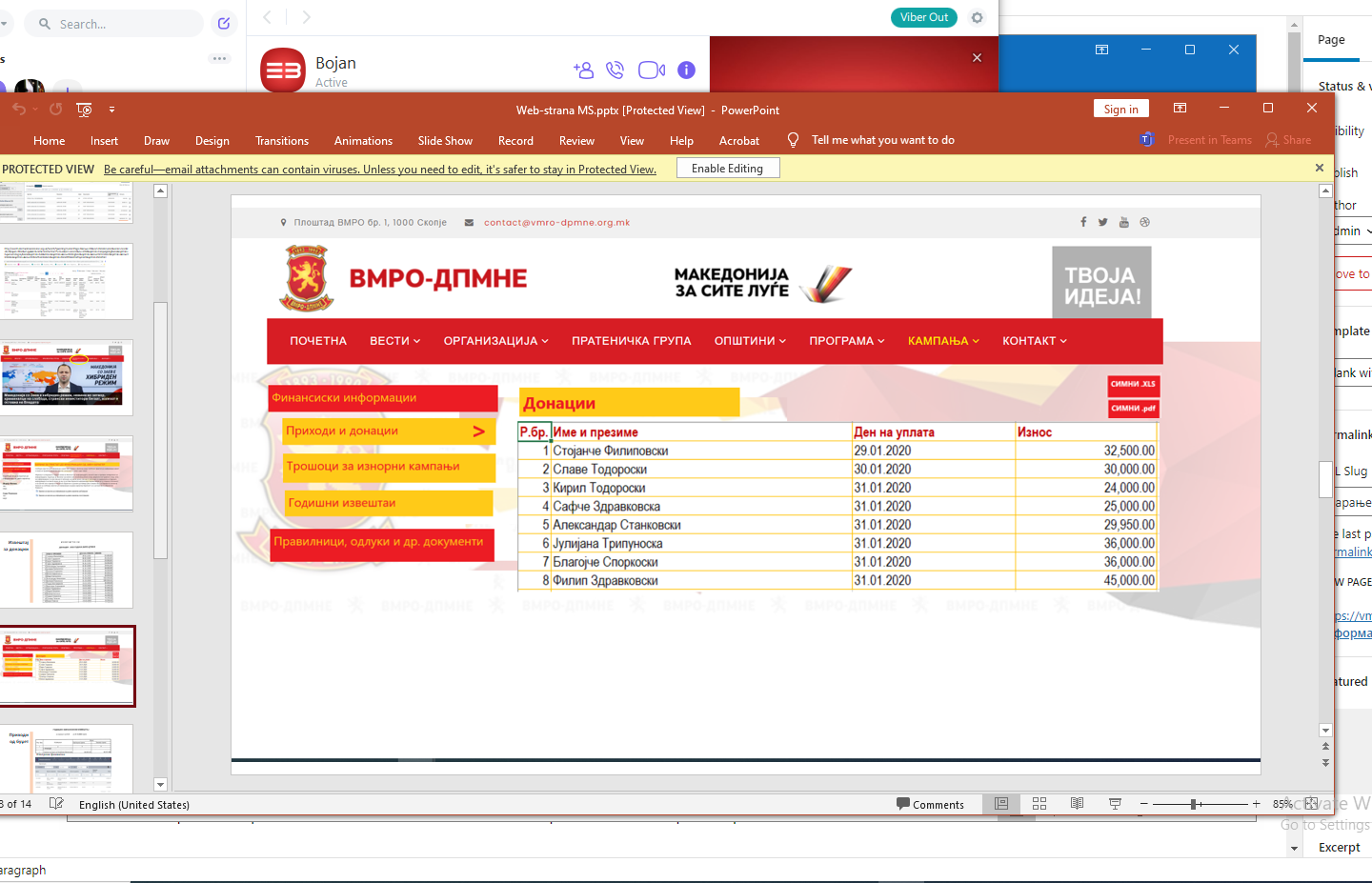Open PowerPoint Ribbon Display Options icon
The width and height of the screenshot is (1372, 883).
pyautogui.click(x=1180, y=109)
